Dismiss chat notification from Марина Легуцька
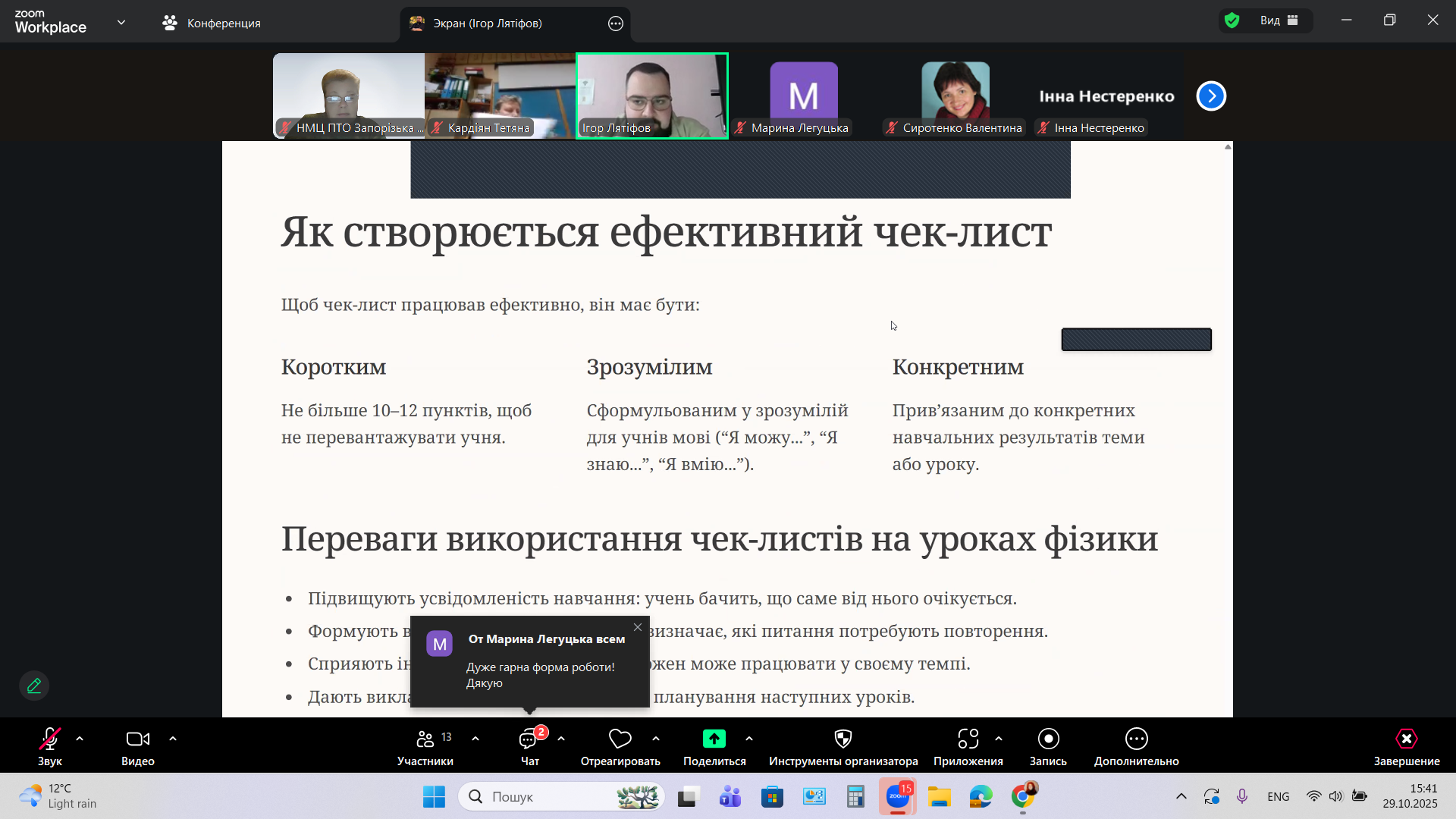The image size is (1456, 819). 638,627
